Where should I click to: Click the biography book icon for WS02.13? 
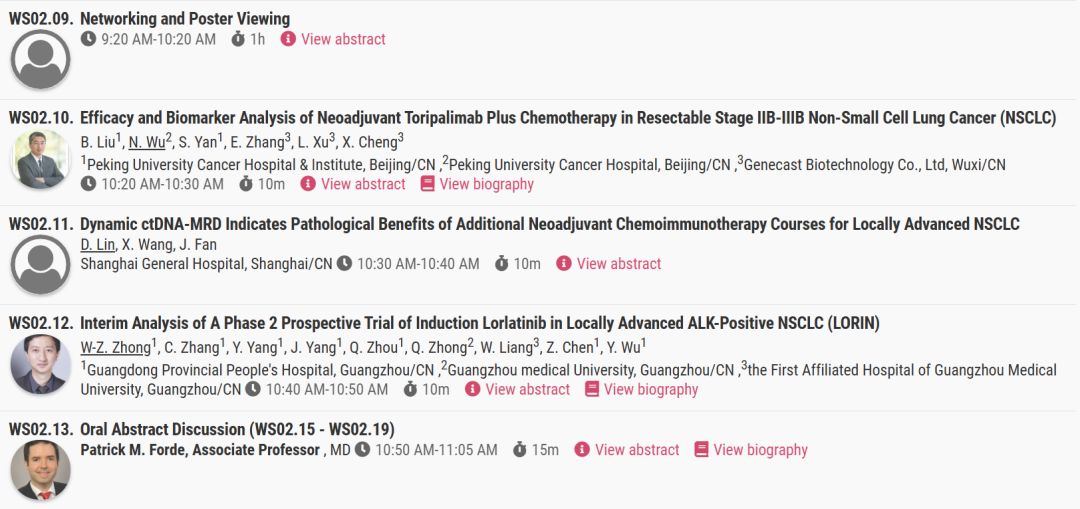[x=701, y=450]
